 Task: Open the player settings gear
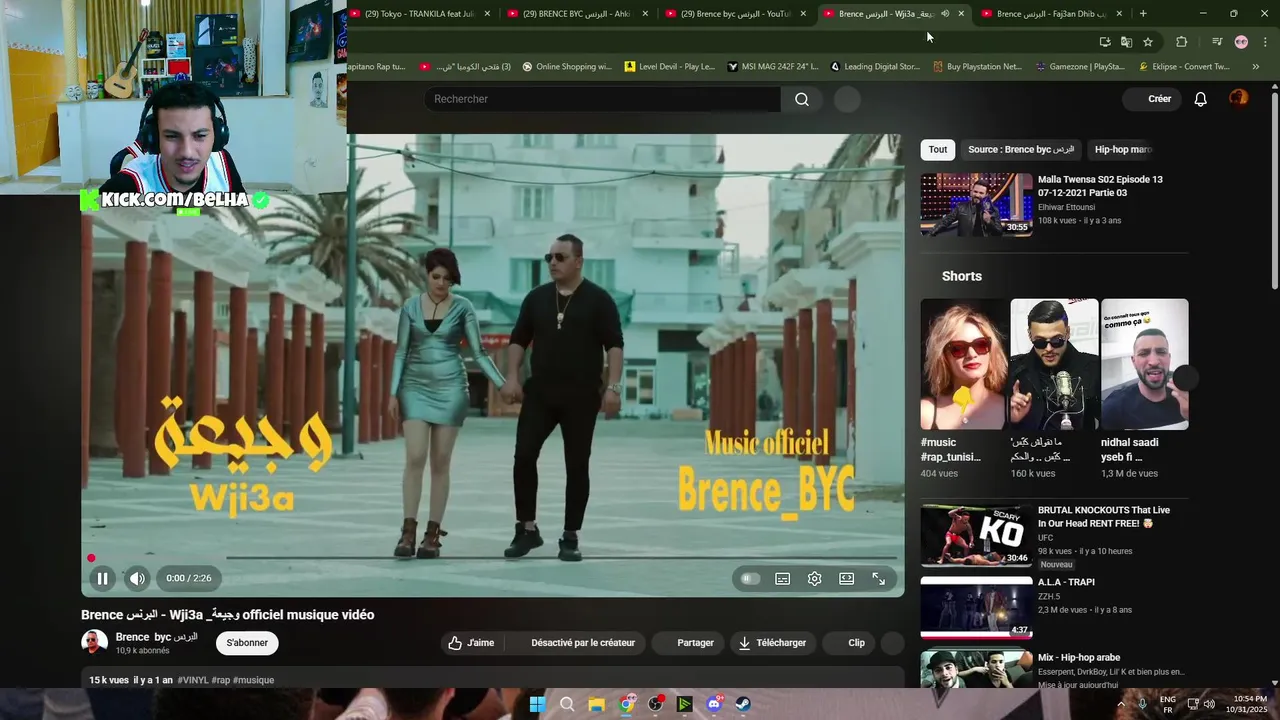815,578
